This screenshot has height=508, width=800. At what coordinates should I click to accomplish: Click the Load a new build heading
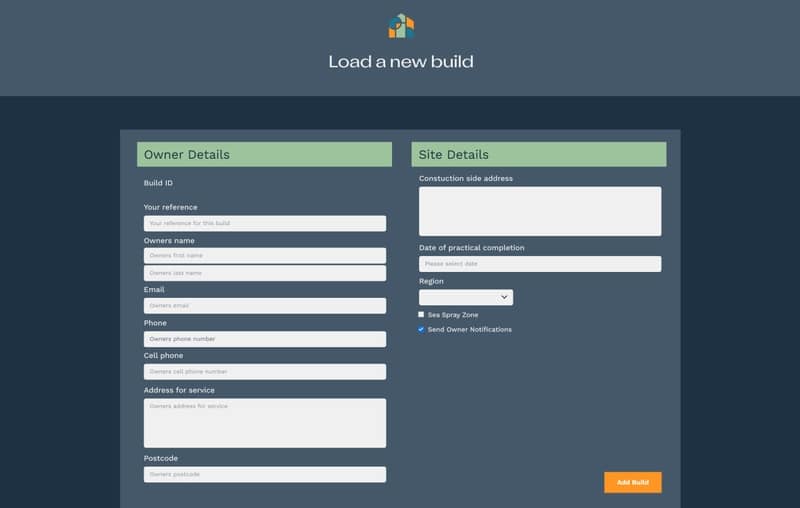(x=401, y=62)
